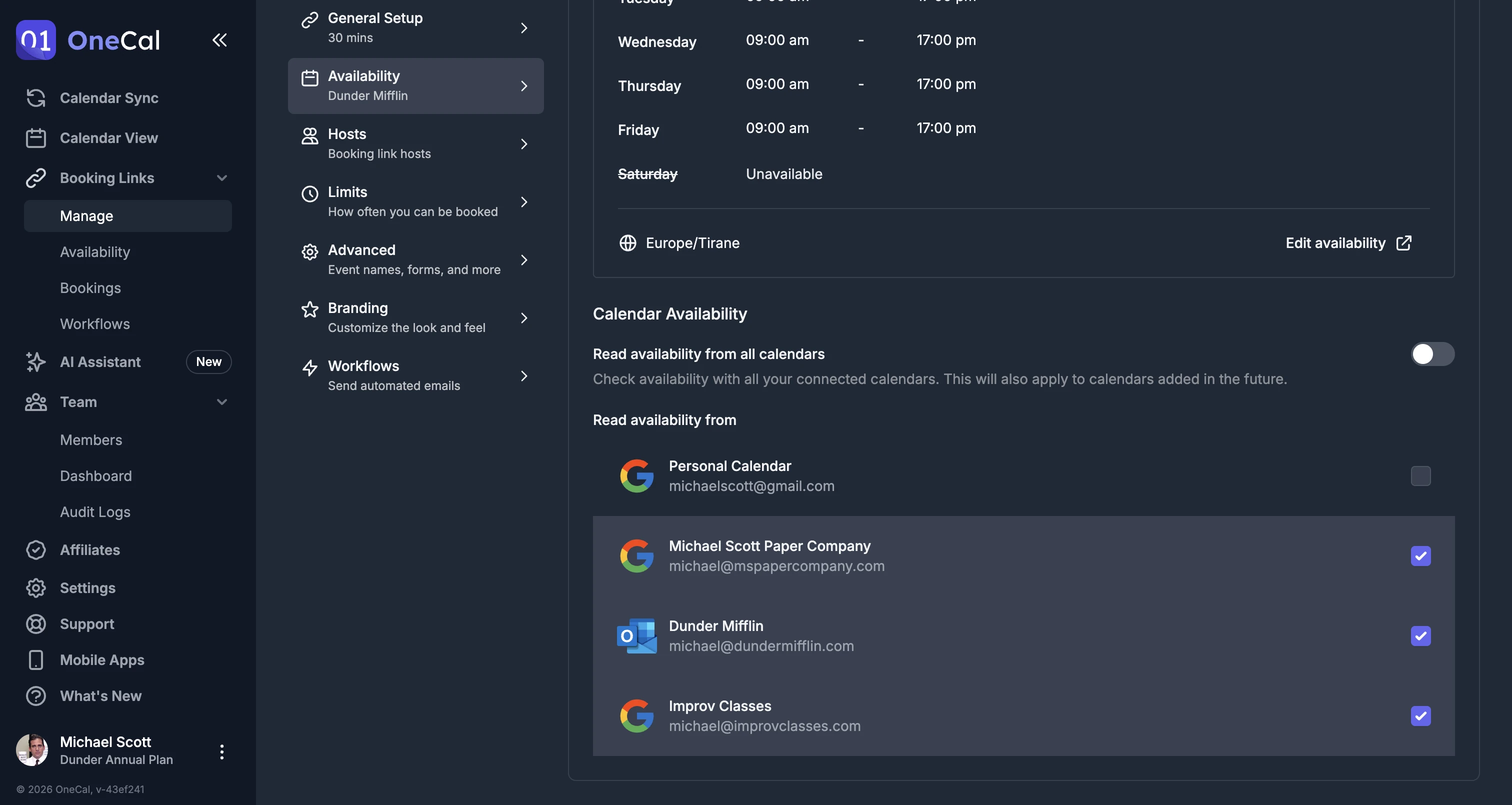Click Thursday 09:00 am start time

pos(777,84)
